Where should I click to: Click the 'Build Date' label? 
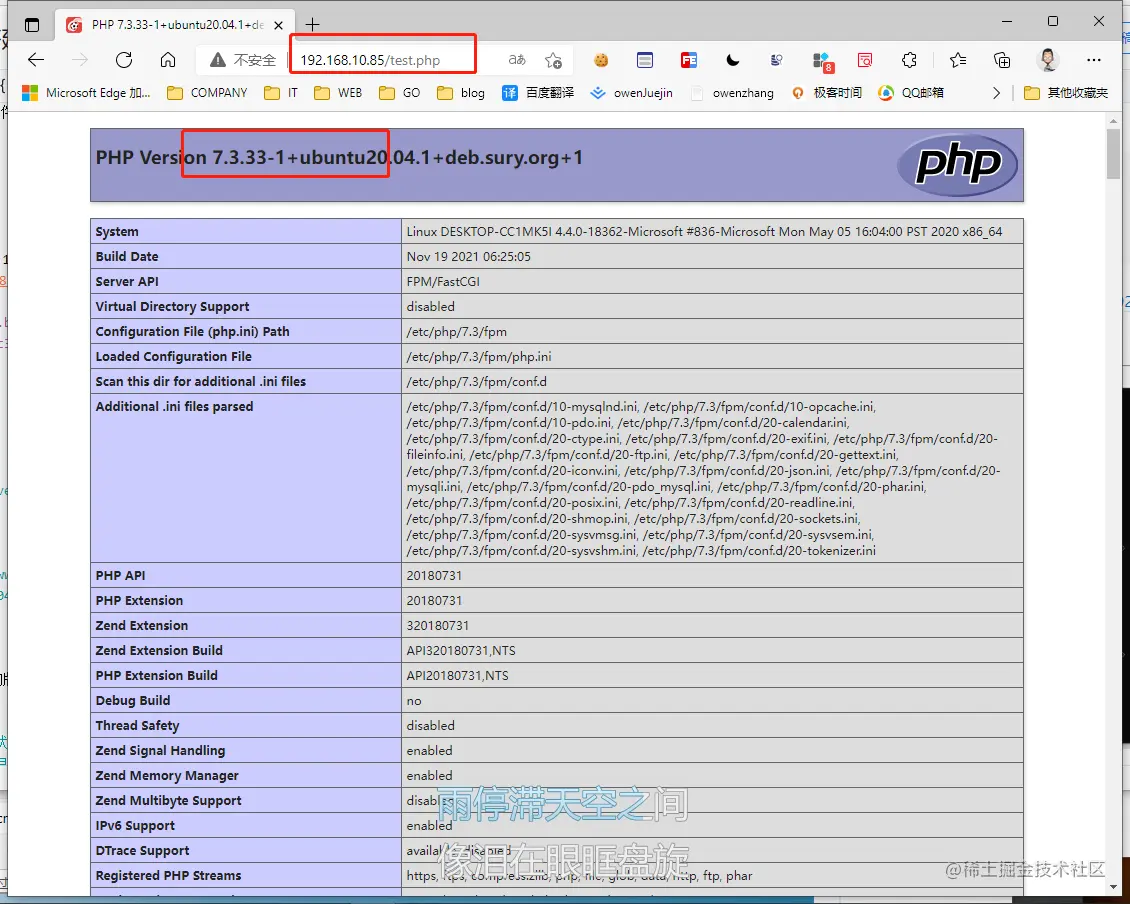[x=127, y=257]
